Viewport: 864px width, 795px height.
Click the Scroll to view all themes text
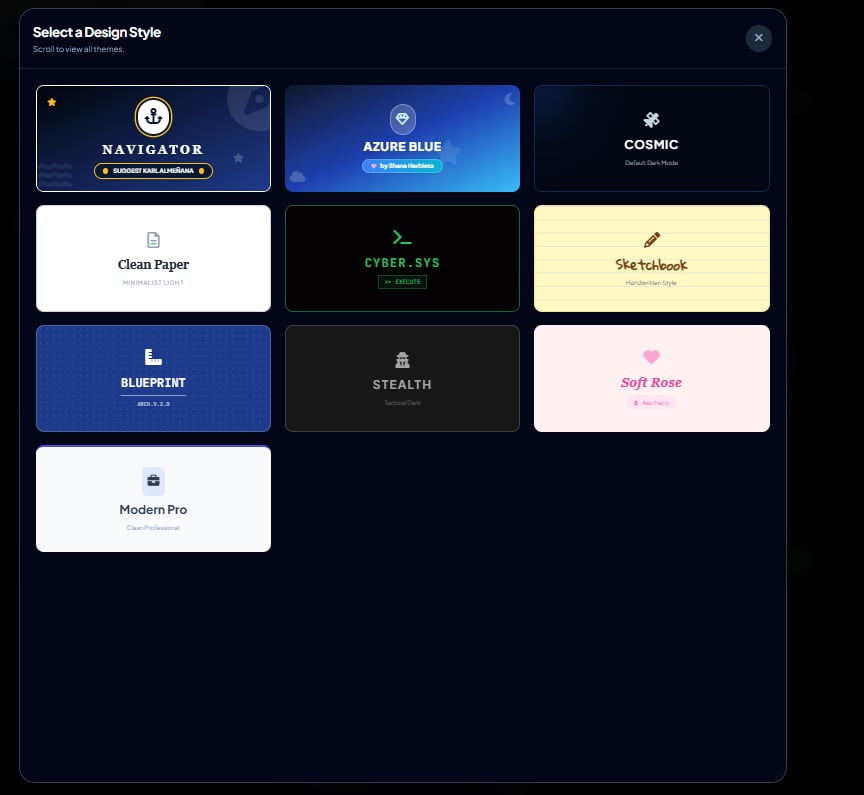[x=78, y=49]
